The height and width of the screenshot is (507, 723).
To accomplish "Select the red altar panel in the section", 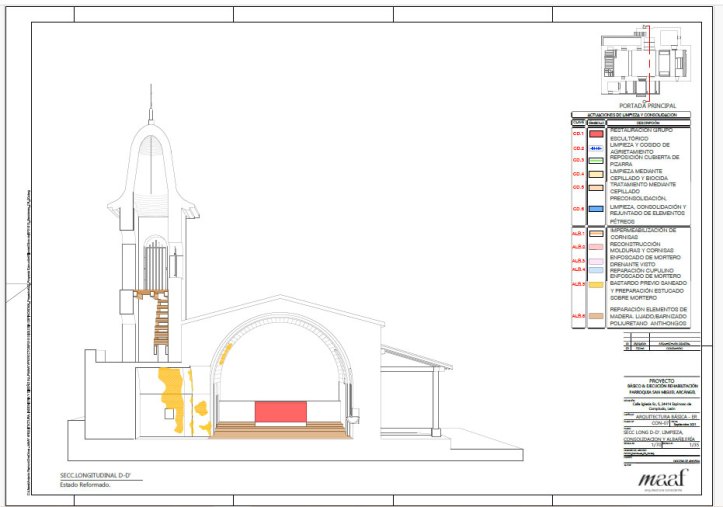I will coord(282,411).
